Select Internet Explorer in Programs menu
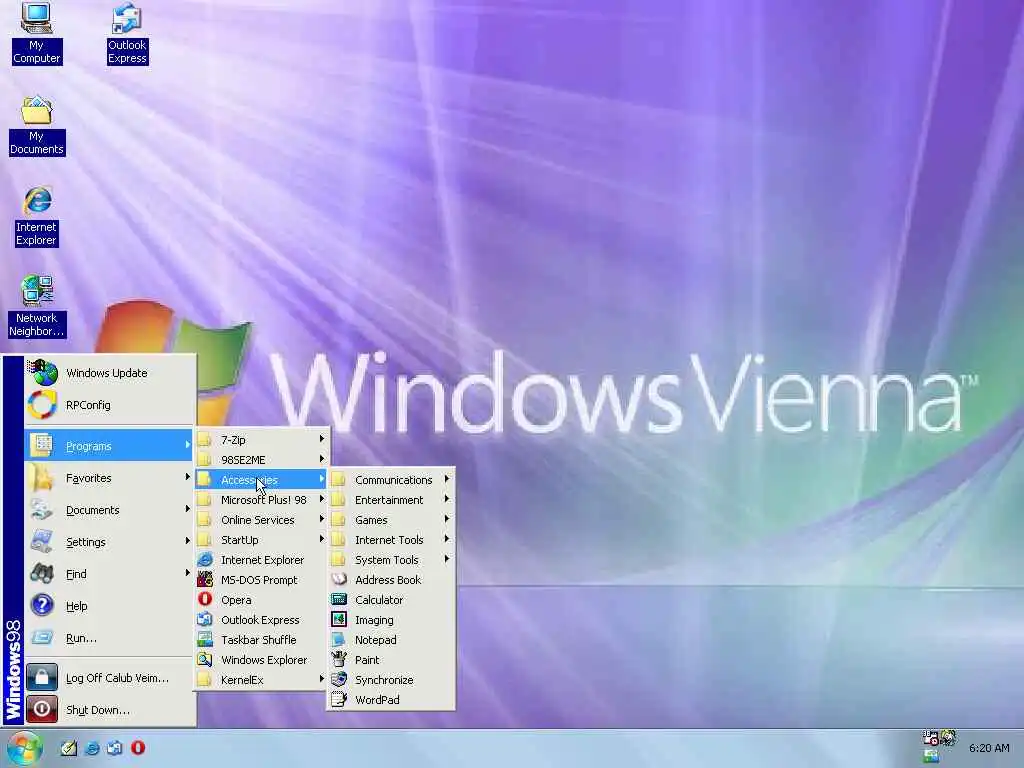1024x768 pixels. click(x=261, y=560)
